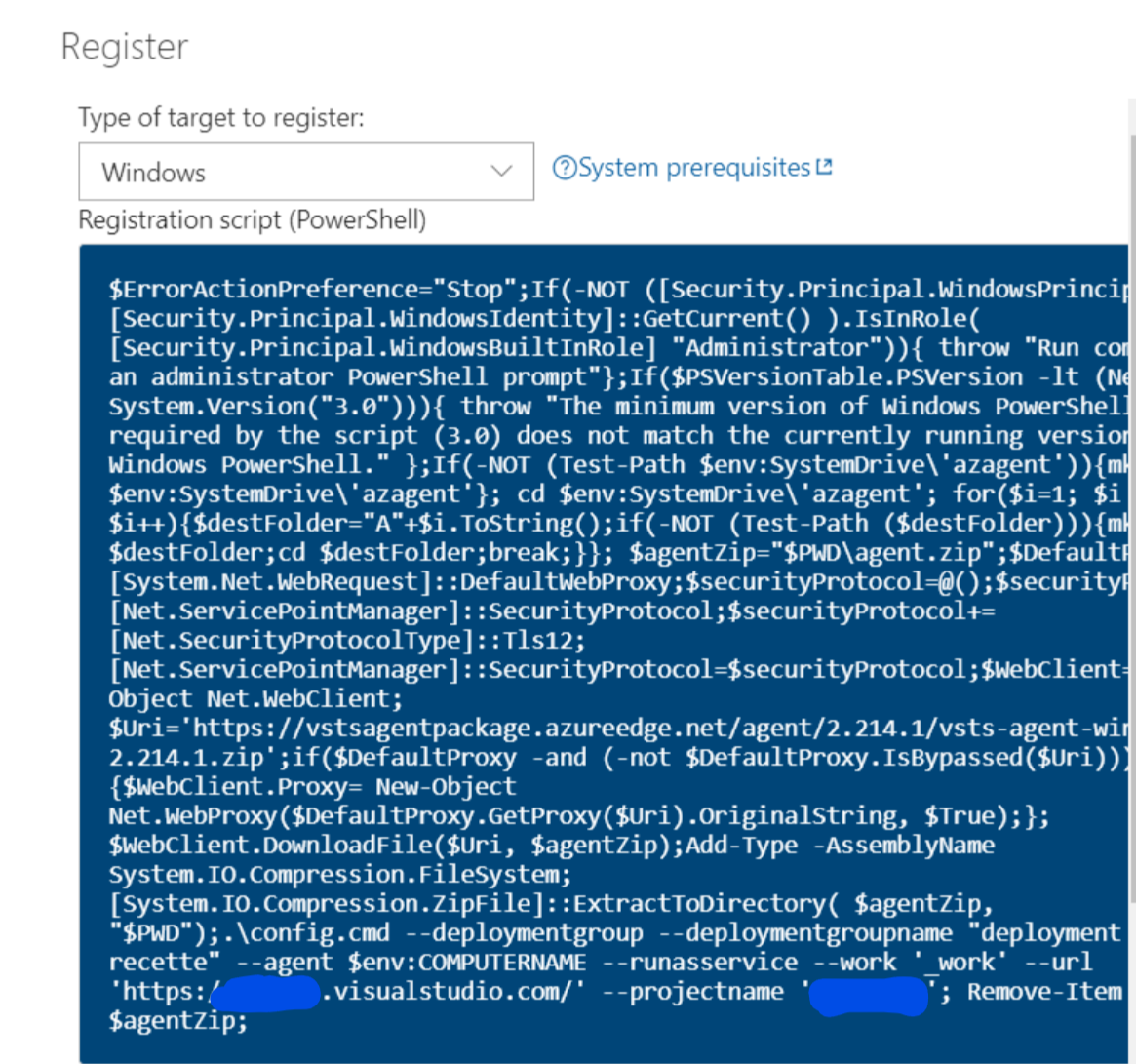Click the Net.WebProxy line in the script

(x=579, y=816)
